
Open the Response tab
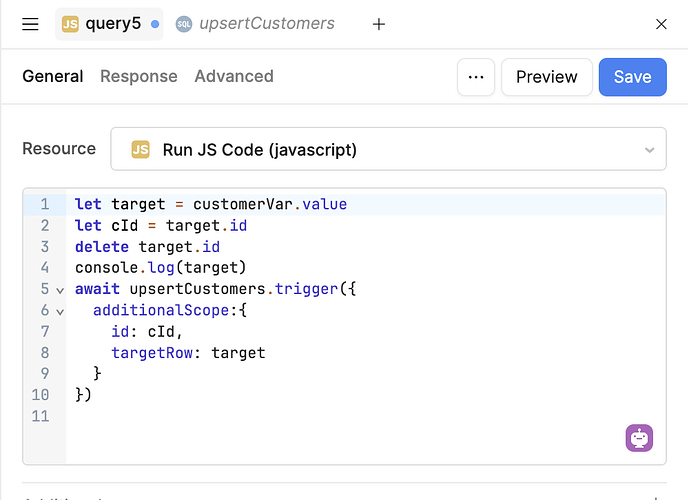pyautogui.click(x=139, y=76)
